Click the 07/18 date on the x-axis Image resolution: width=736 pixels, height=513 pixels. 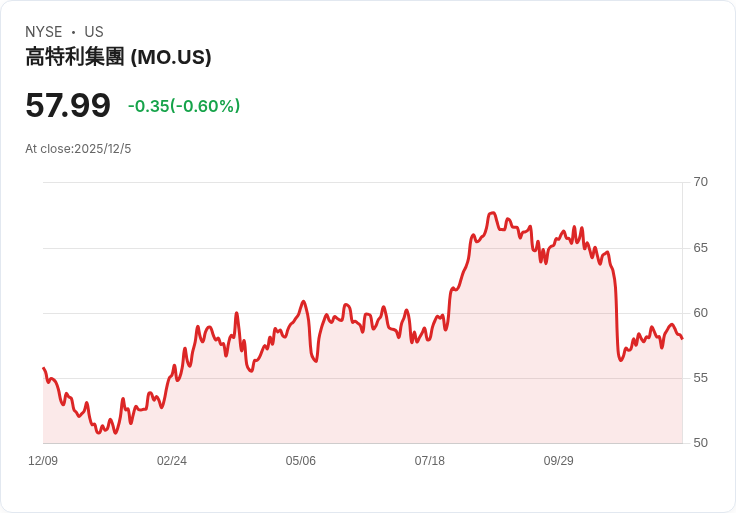430,461
